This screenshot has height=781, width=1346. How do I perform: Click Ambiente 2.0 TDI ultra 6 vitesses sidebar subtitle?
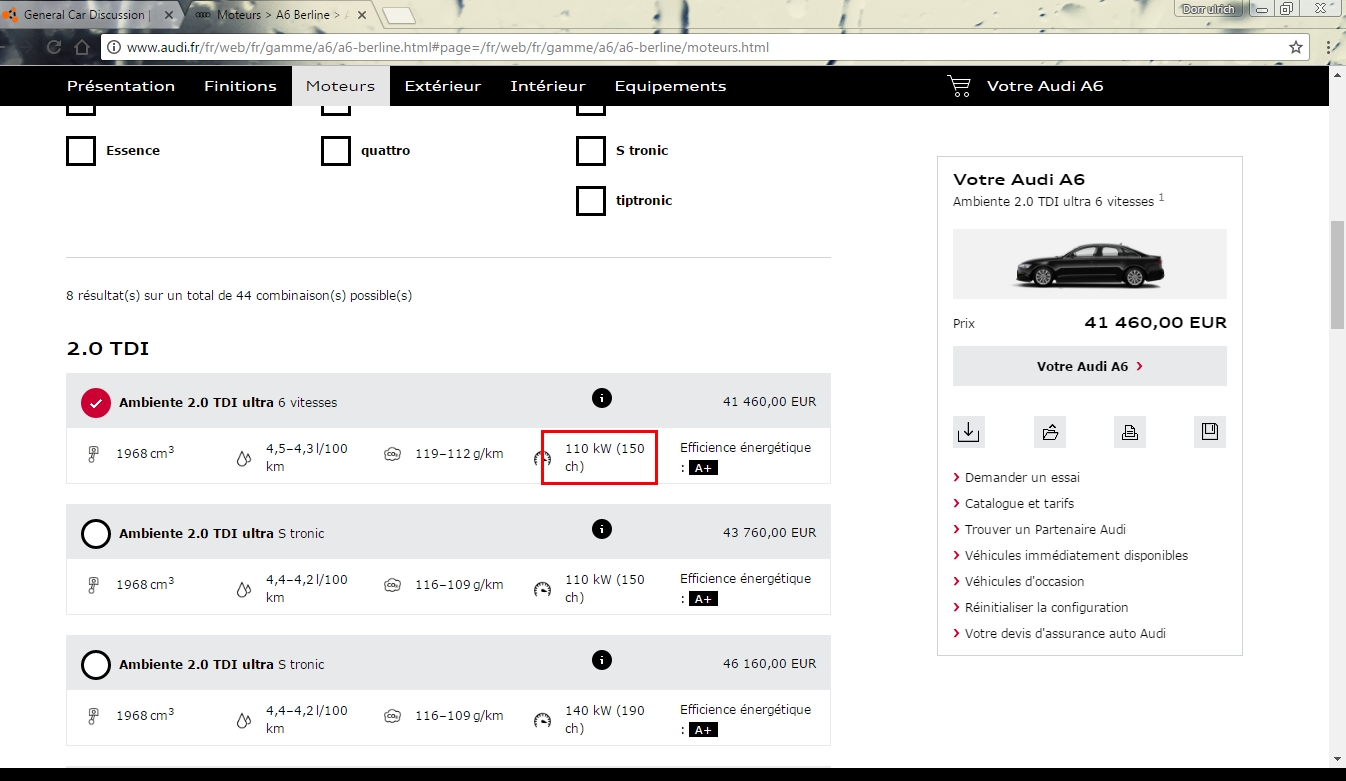1053,202
